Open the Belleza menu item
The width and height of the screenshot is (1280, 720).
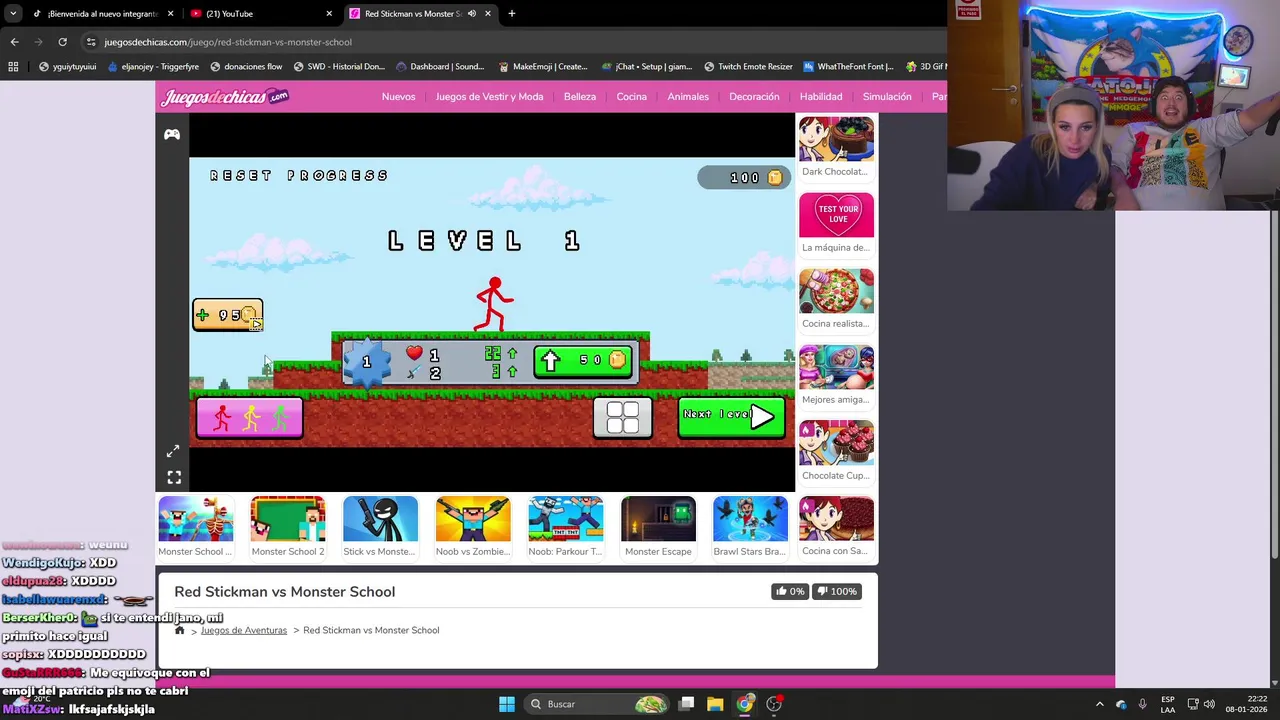pos(580,97)
